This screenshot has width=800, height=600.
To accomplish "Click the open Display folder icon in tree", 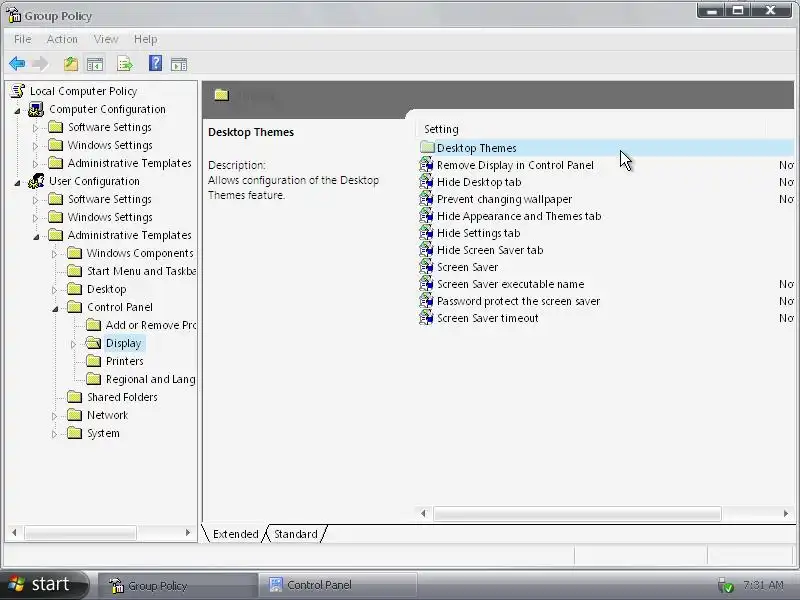I will (93, 343).
